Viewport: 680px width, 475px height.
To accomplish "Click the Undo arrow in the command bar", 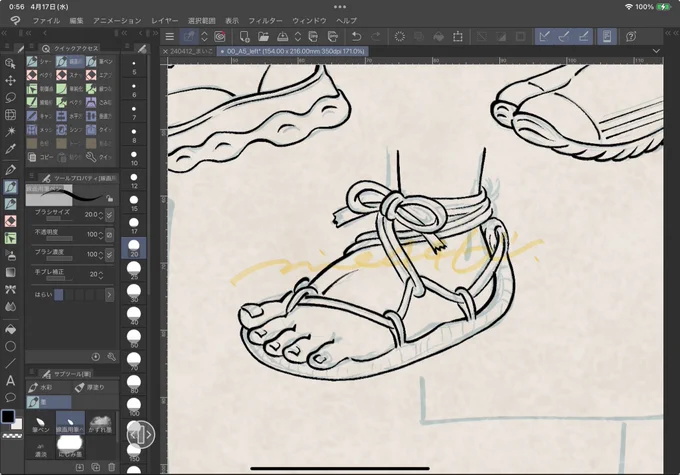I will coord(356,37).
